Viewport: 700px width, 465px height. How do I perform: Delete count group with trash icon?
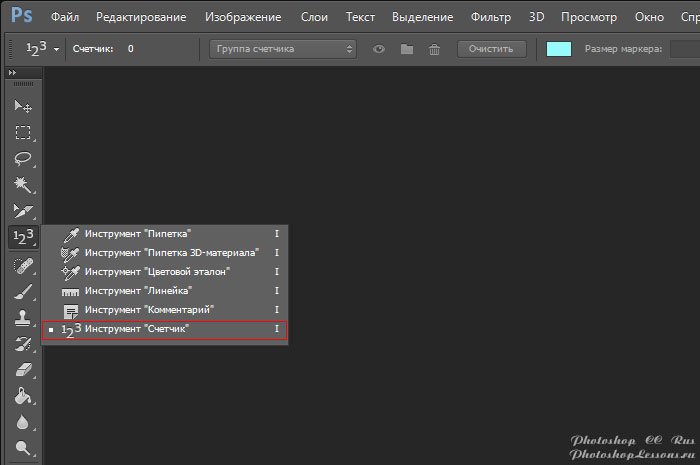pyautogui.click(x=433, y=49)
